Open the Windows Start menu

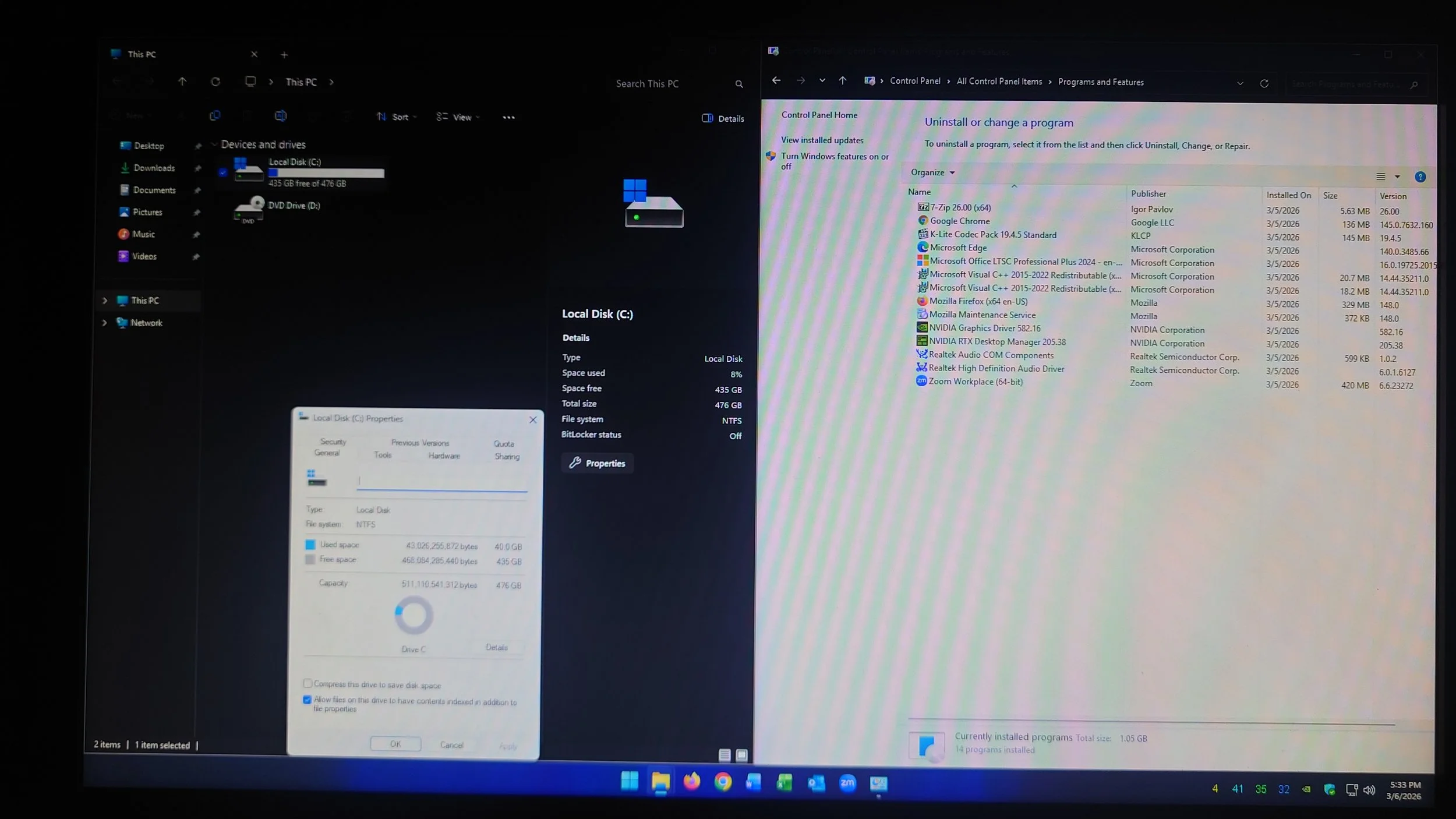630,781
